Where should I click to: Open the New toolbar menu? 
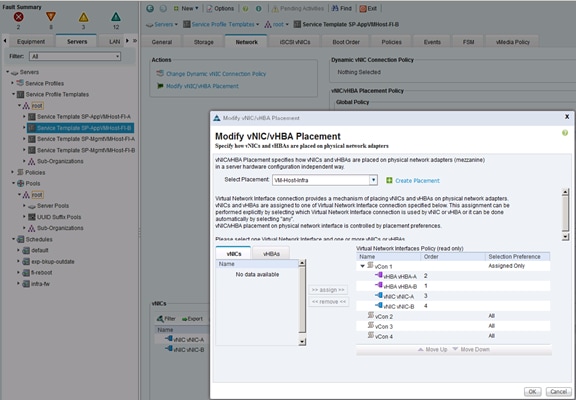pos(186,8)
